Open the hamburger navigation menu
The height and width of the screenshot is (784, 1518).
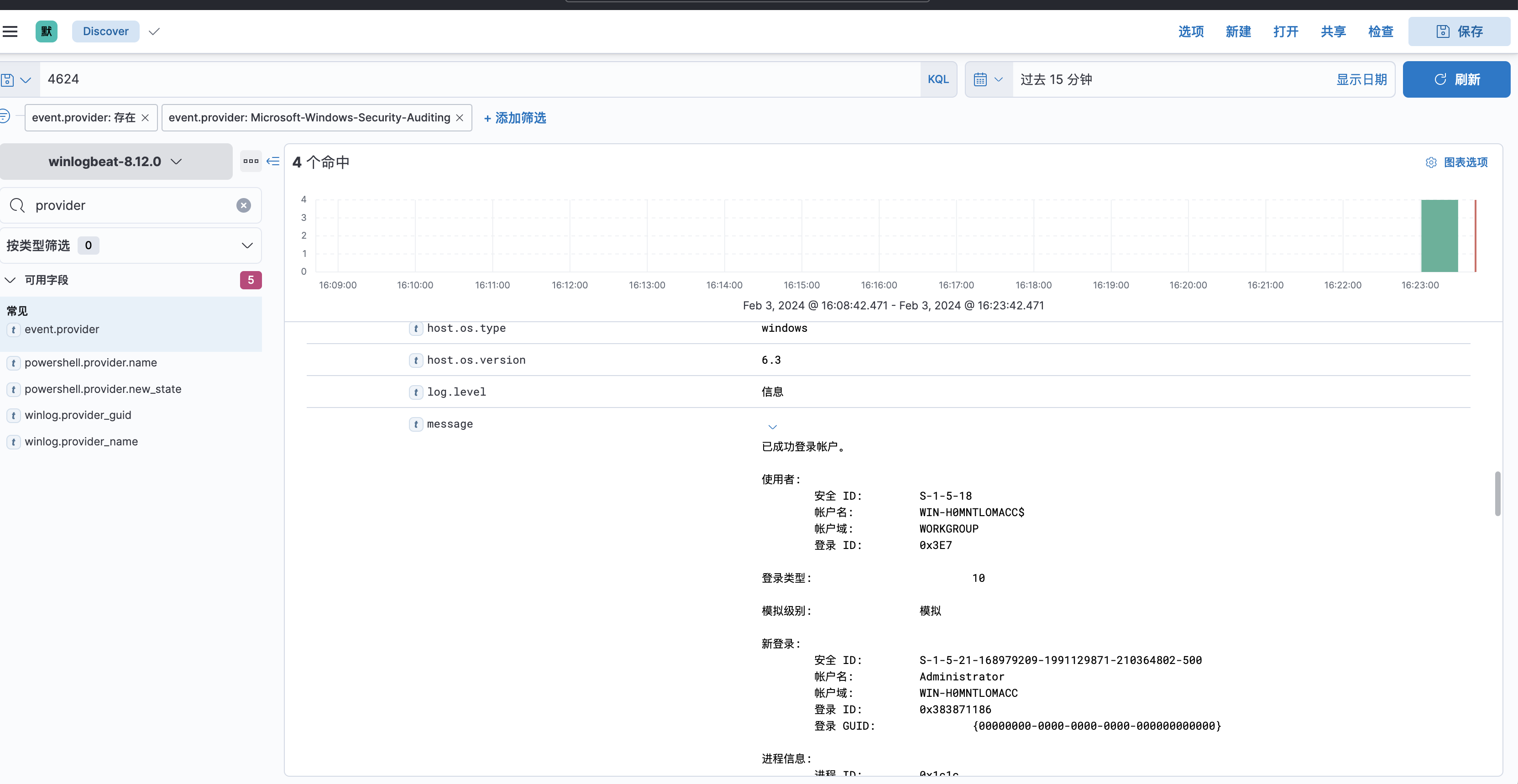tap(10, 31)
